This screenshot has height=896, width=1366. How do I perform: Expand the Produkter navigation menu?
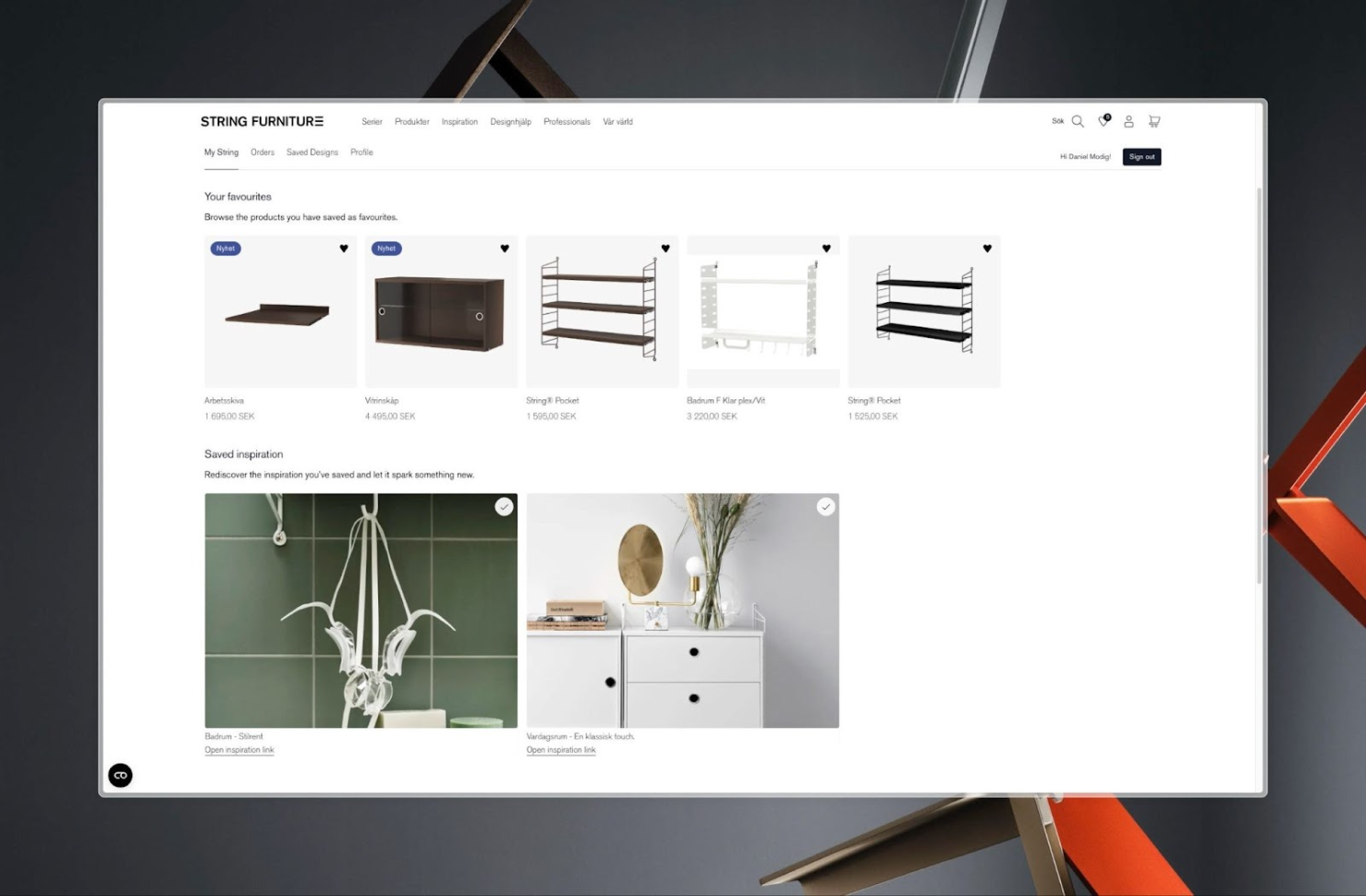411,122
